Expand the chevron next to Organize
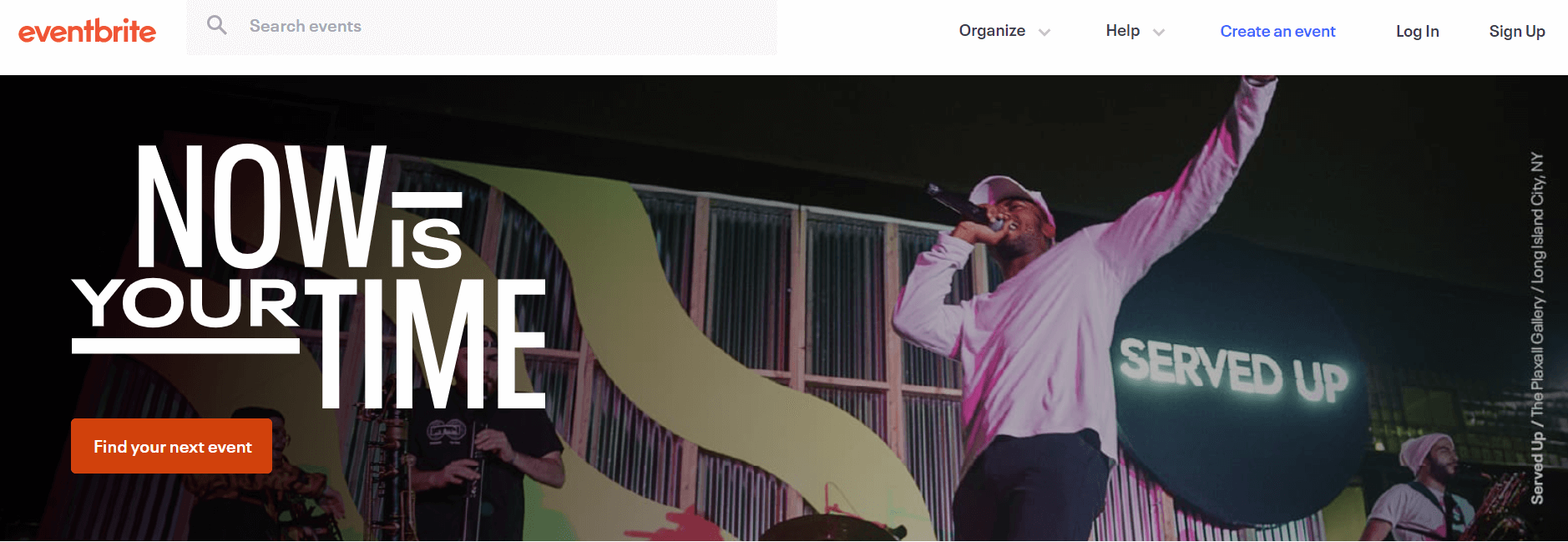 click(1044, 33)
